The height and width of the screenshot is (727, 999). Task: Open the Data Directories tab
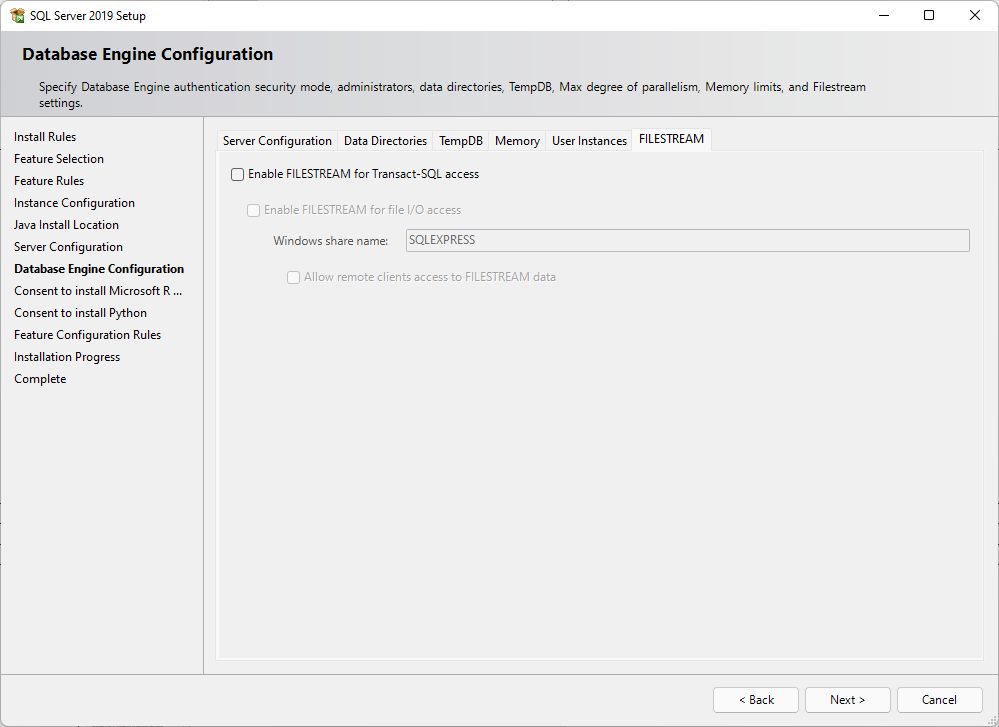(x=385, y=141)
